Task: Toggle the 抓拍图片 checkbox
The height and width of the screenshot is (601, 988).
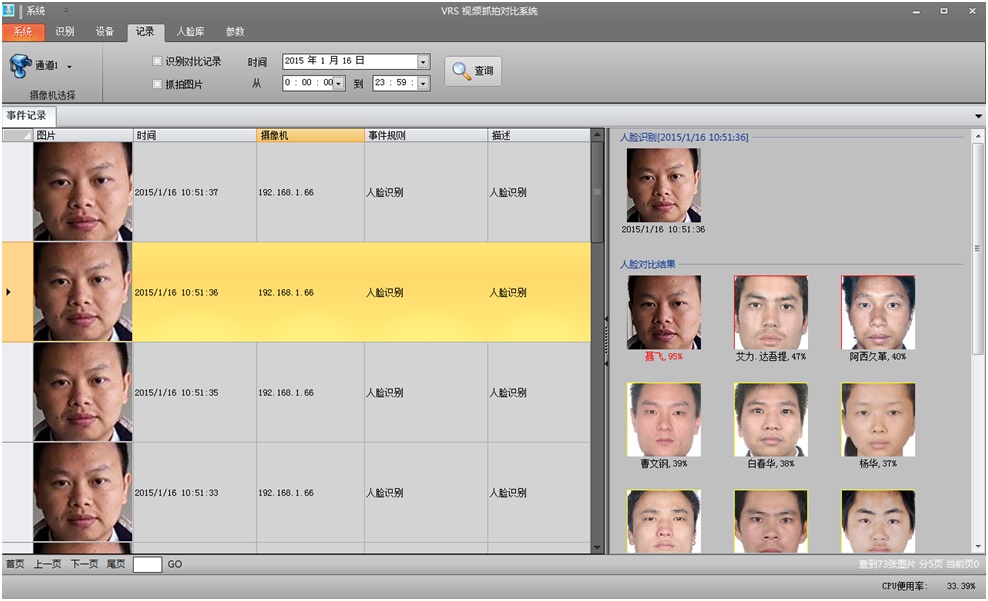Action: (157, 84)
